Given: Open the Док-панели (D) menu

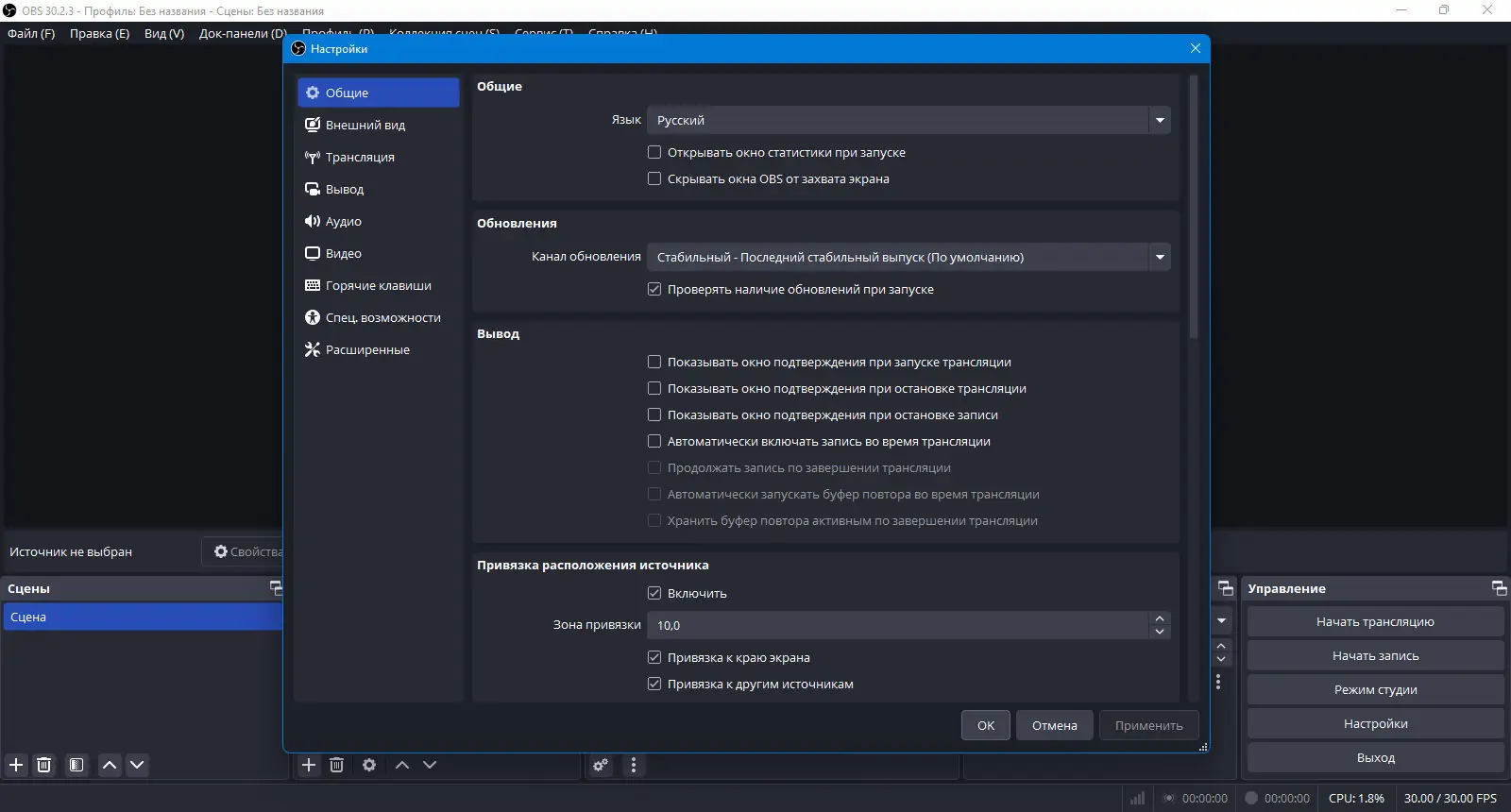Looking at the screenshot, I should point(243,33).
